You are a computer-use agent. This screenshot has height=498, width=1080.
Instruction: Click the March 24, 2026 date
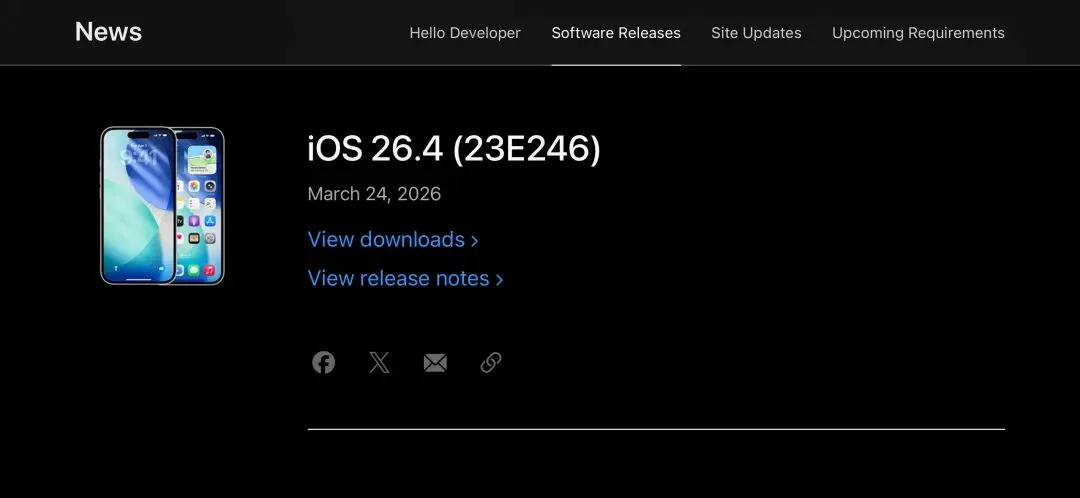[x=374, y=194]
